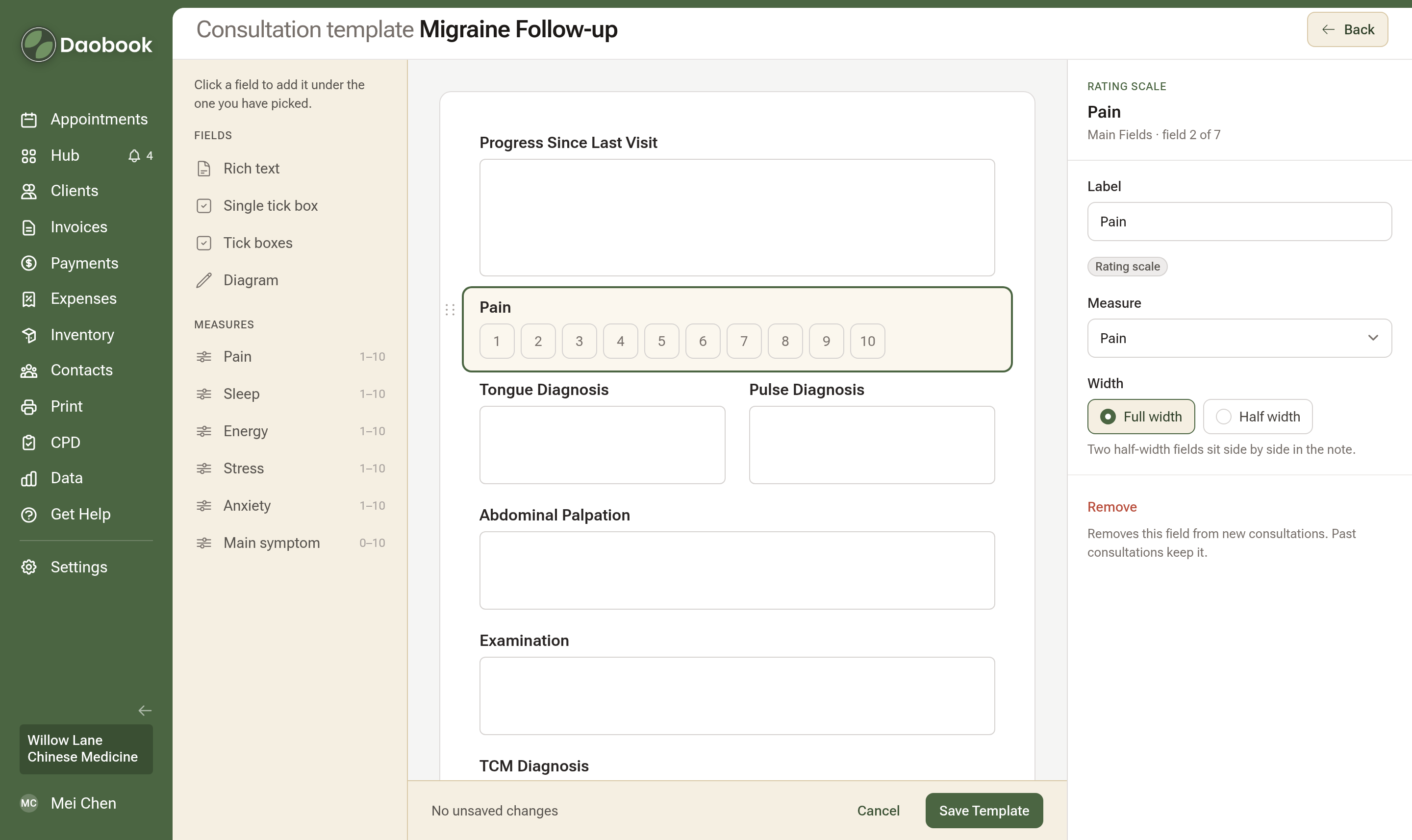Open Payments page

86,263
